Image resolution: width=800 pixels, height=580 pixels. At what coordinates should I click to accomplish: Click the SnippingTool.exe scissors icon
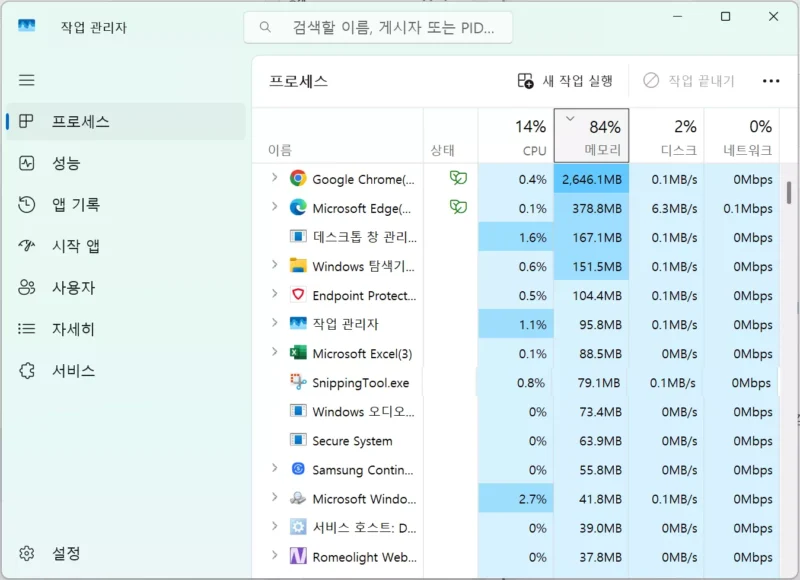[298, 382]
